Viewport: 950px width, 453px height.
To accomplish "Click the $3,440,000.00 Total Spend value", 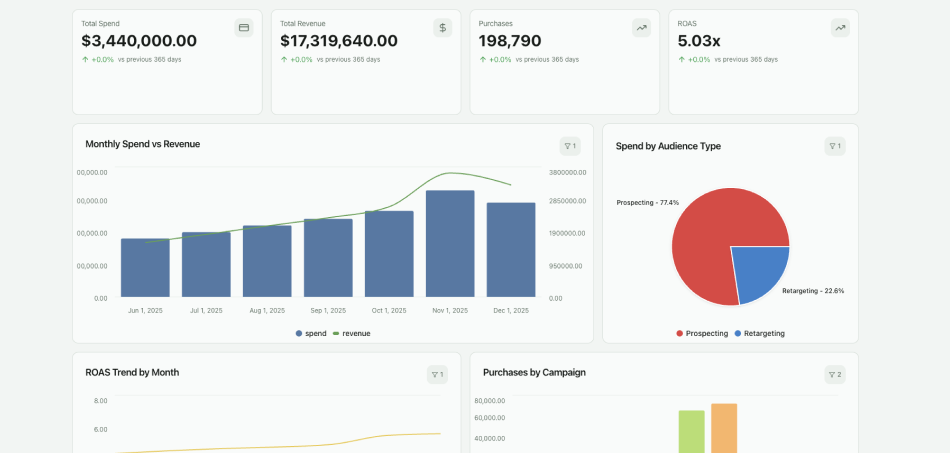I will tap(139, 41).
